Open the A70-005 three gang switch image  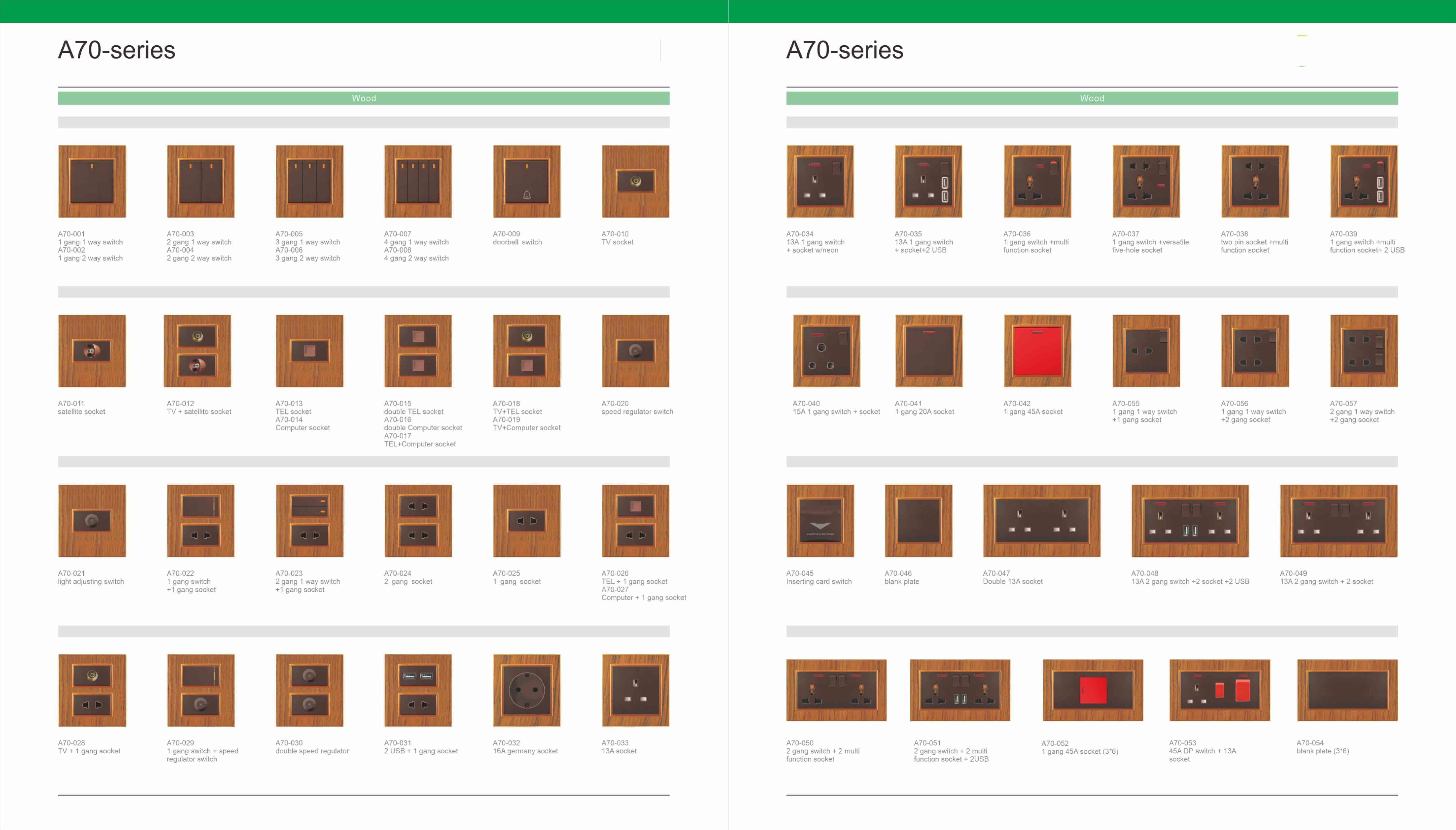click(x=310, y=181)
